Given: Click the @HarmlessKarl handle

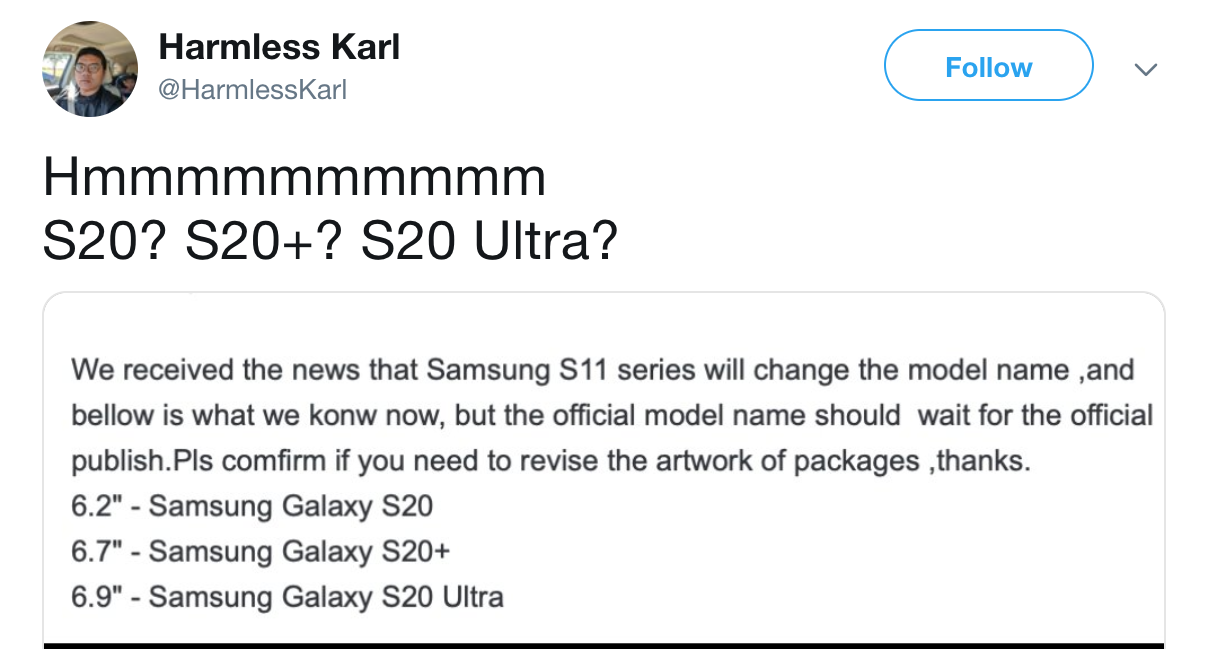Looking at the screenshot, I should click(253, 90).
